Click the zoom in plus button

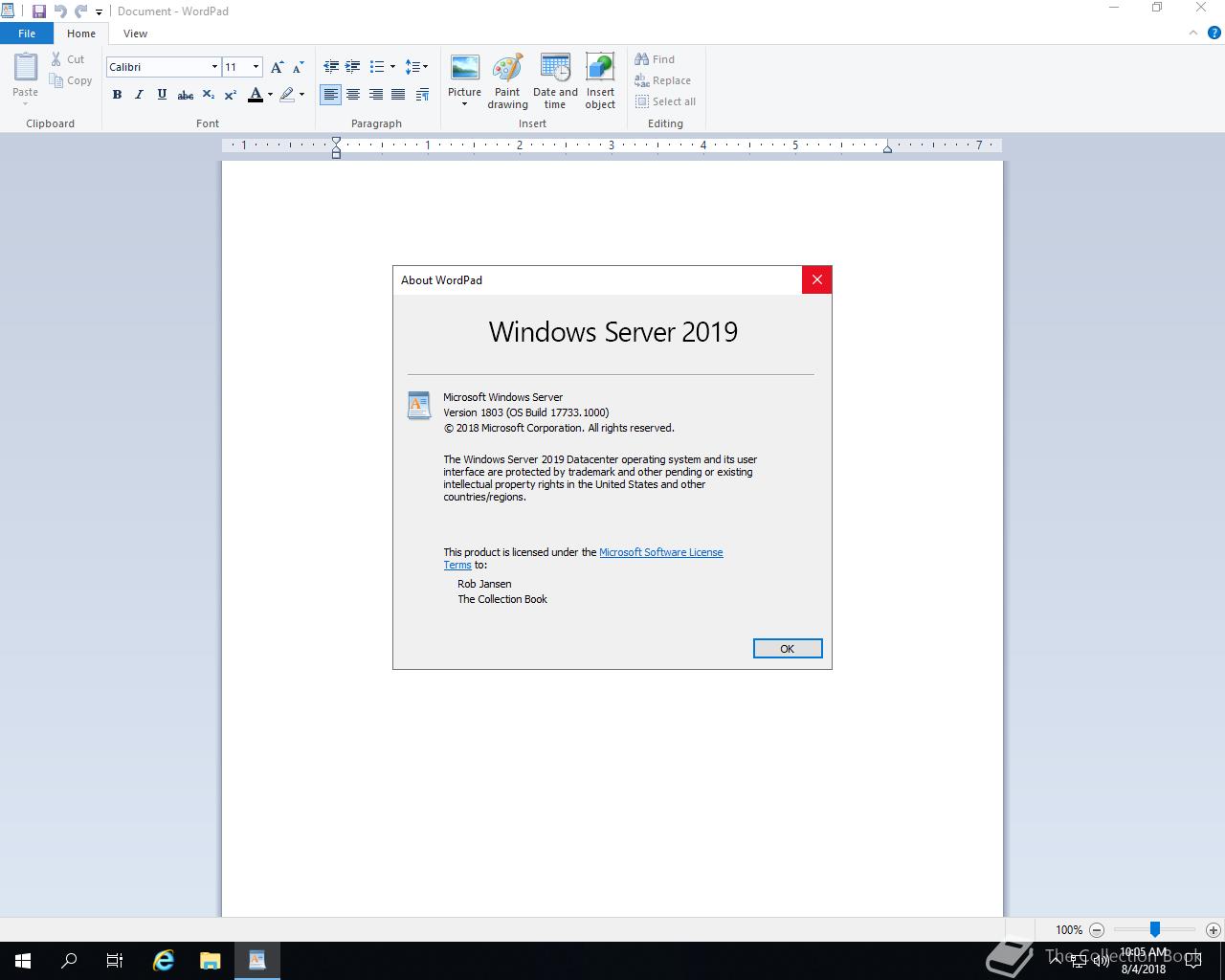(x=1214, y=929)
